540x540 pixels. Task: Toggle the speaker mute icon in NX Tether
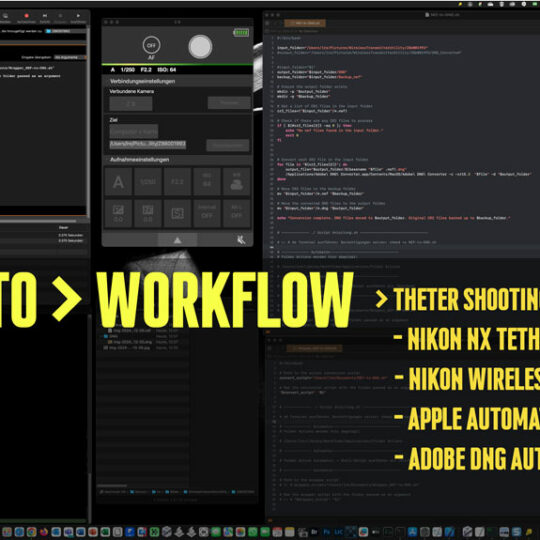(x=241, y=240)
